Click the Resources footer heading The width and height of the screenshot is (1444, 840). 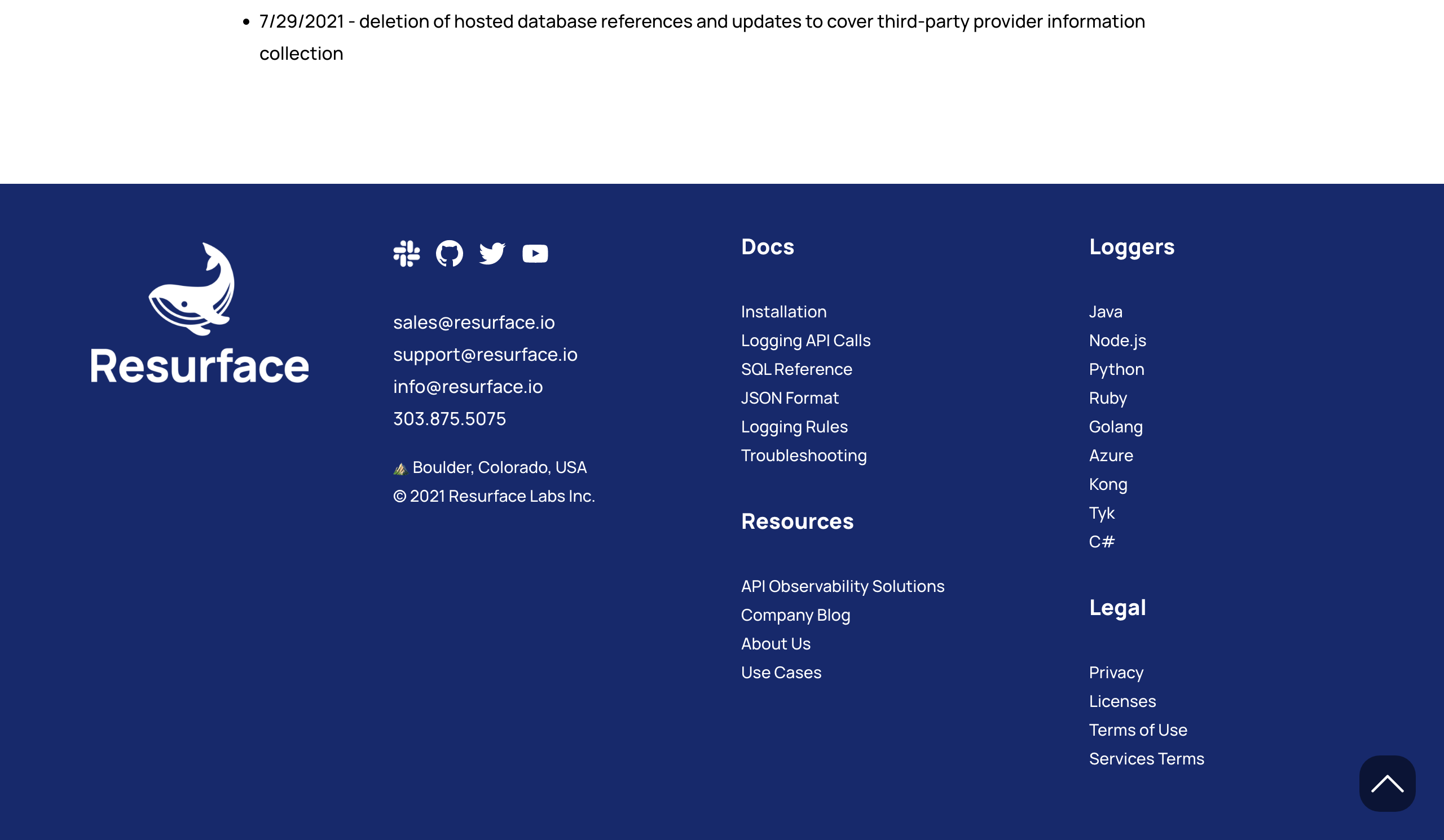coord(797,521)
